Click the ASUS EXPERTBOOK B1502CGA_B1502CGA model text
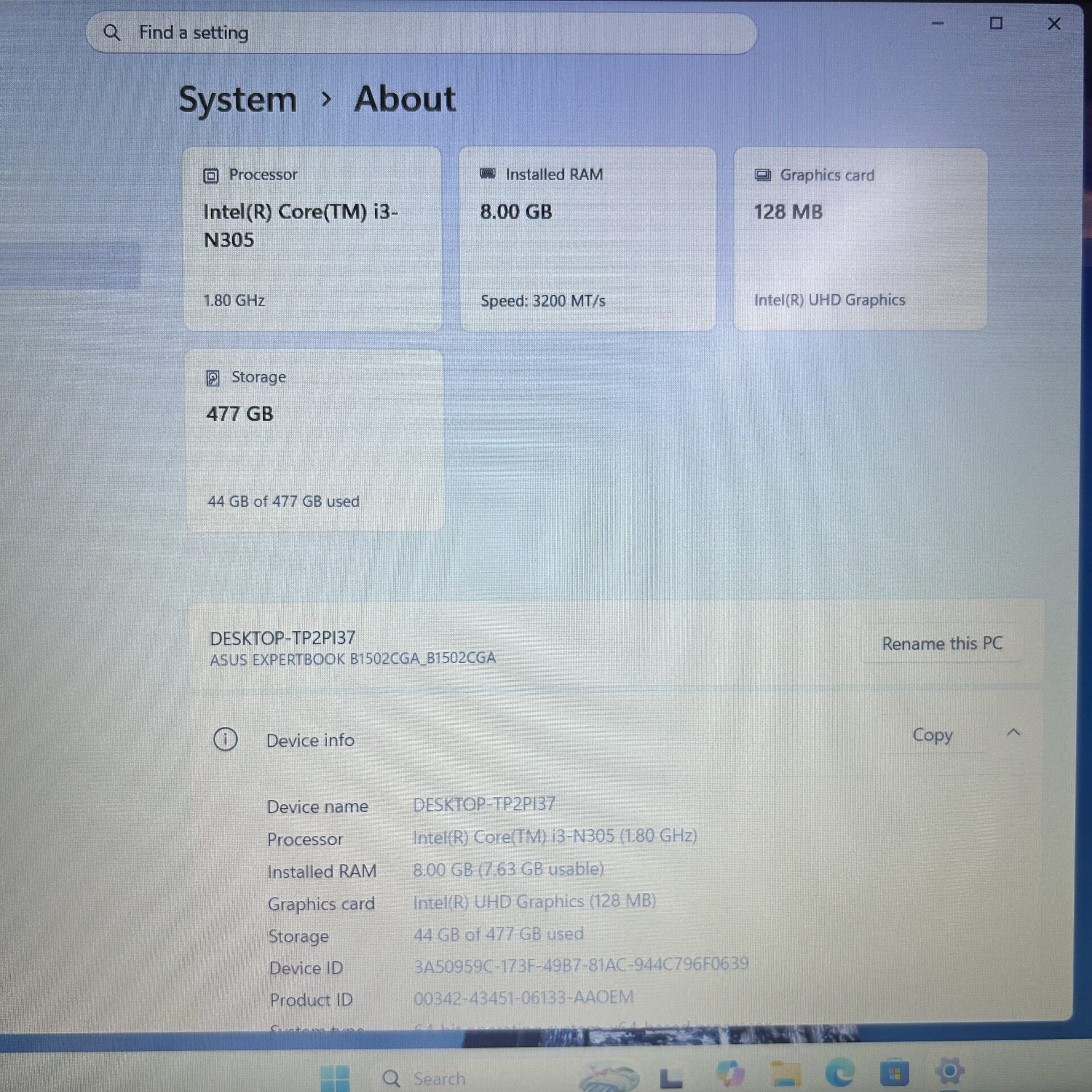This screenshot has width=1092, height=1092. [x=353, y=659]
